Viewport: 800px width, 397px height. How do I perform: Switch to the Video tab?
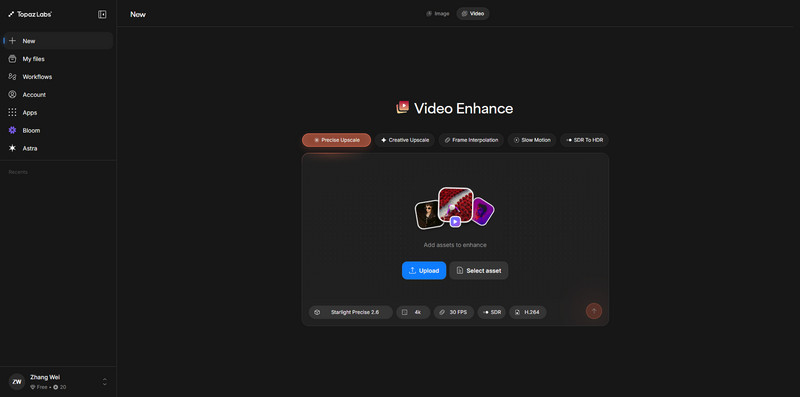tap(472, 14)
